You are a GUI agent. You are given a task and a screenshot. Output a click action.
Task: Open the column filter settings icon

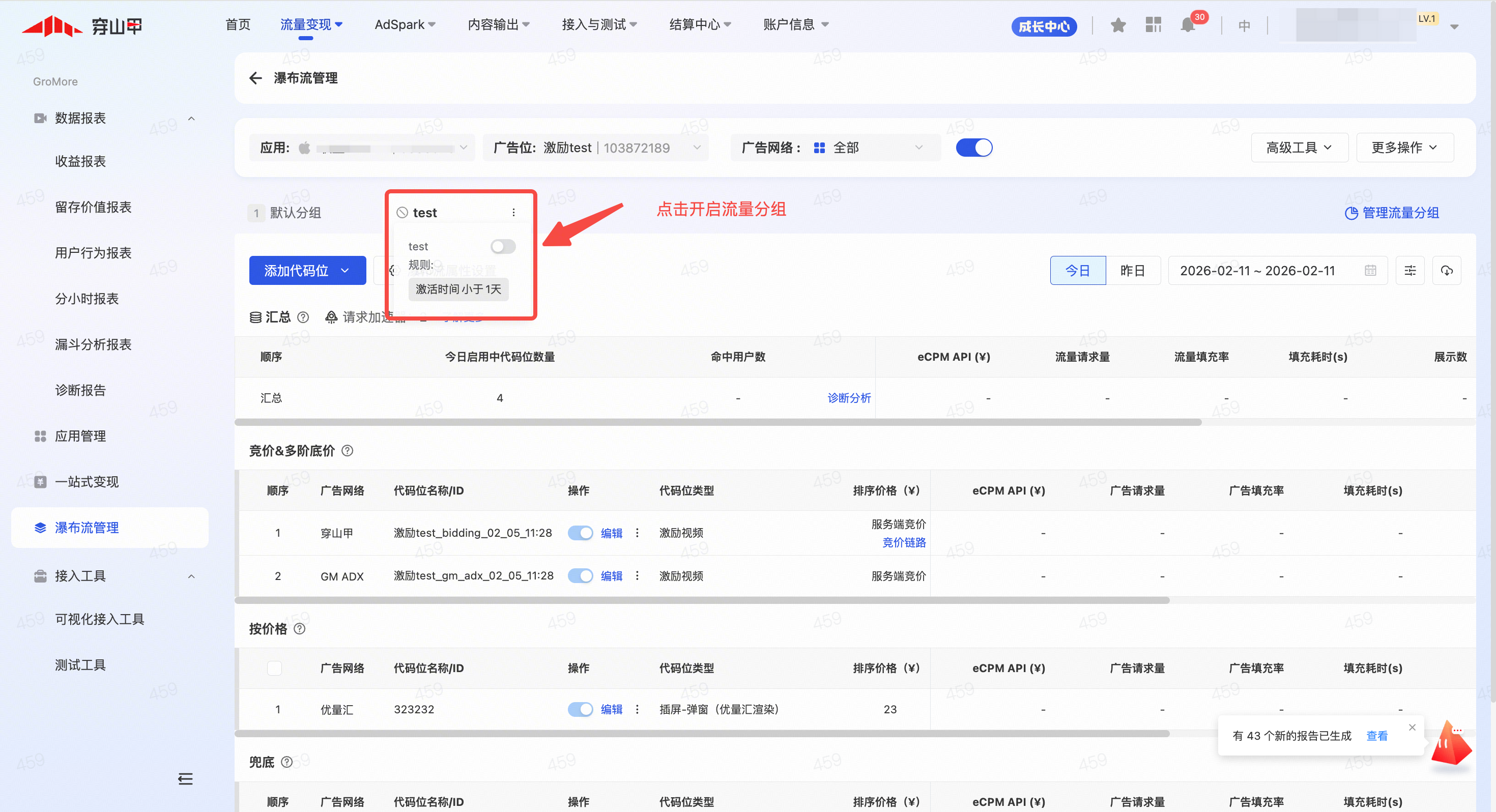point(1410,271)
